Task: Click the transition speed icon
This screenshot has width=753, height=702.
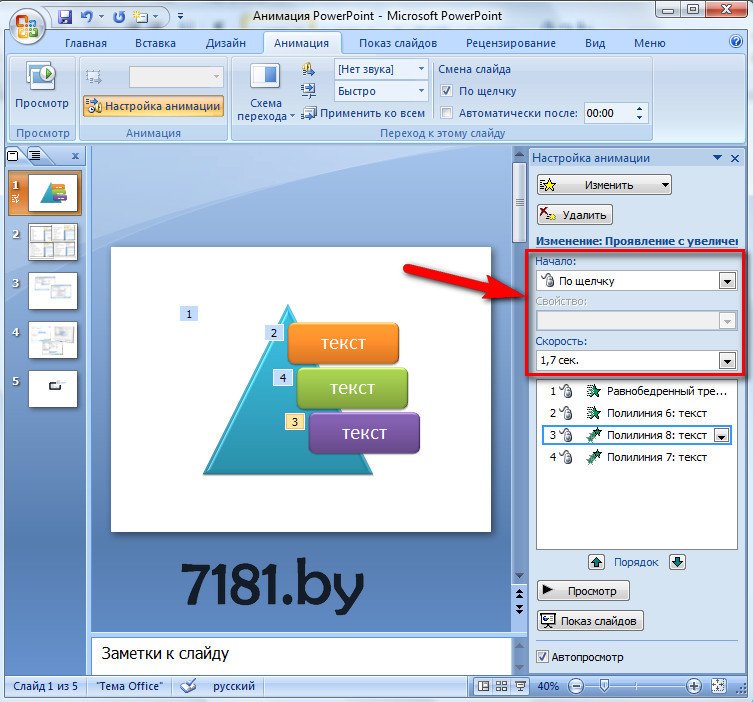Action: (x=308, y=90)
